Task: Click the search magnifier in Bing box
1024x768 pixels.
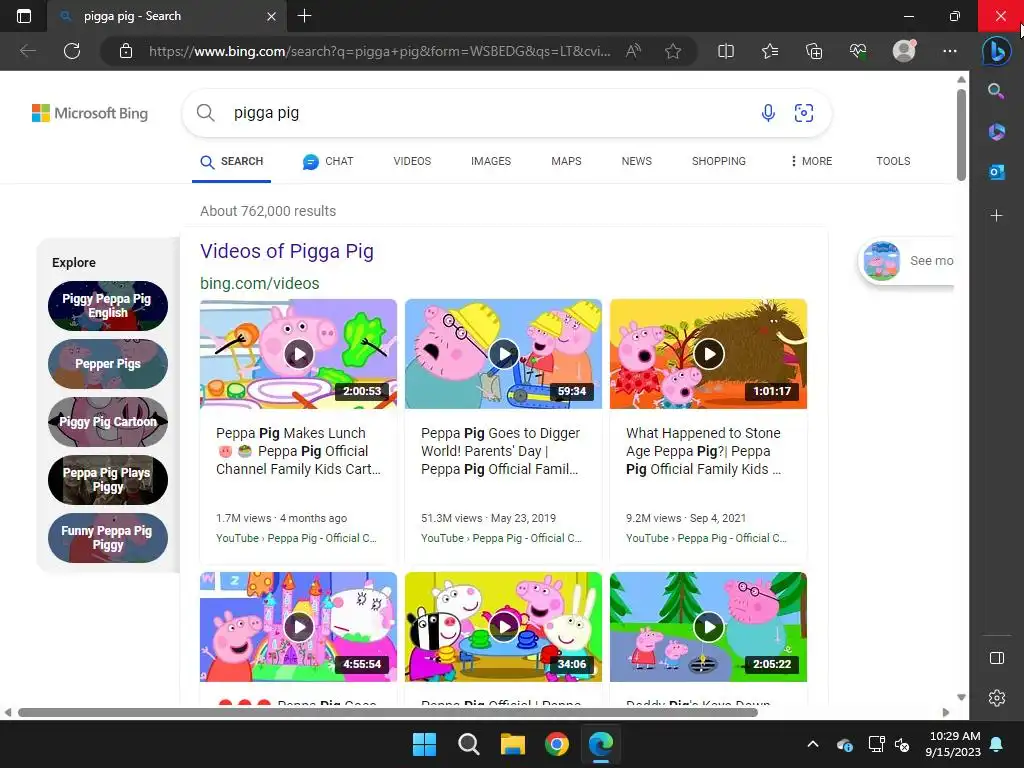Action: tap(206, 113)
